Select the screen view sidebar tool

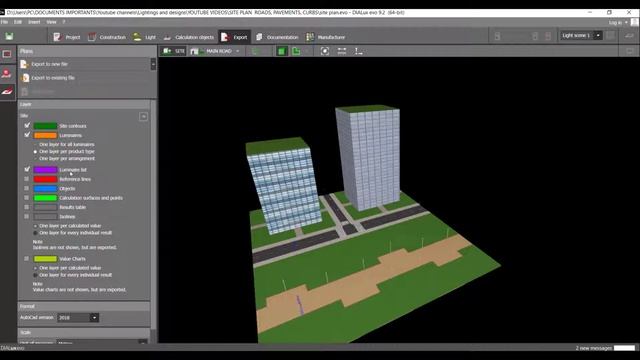pyautogui.click(x=7, y=53)
